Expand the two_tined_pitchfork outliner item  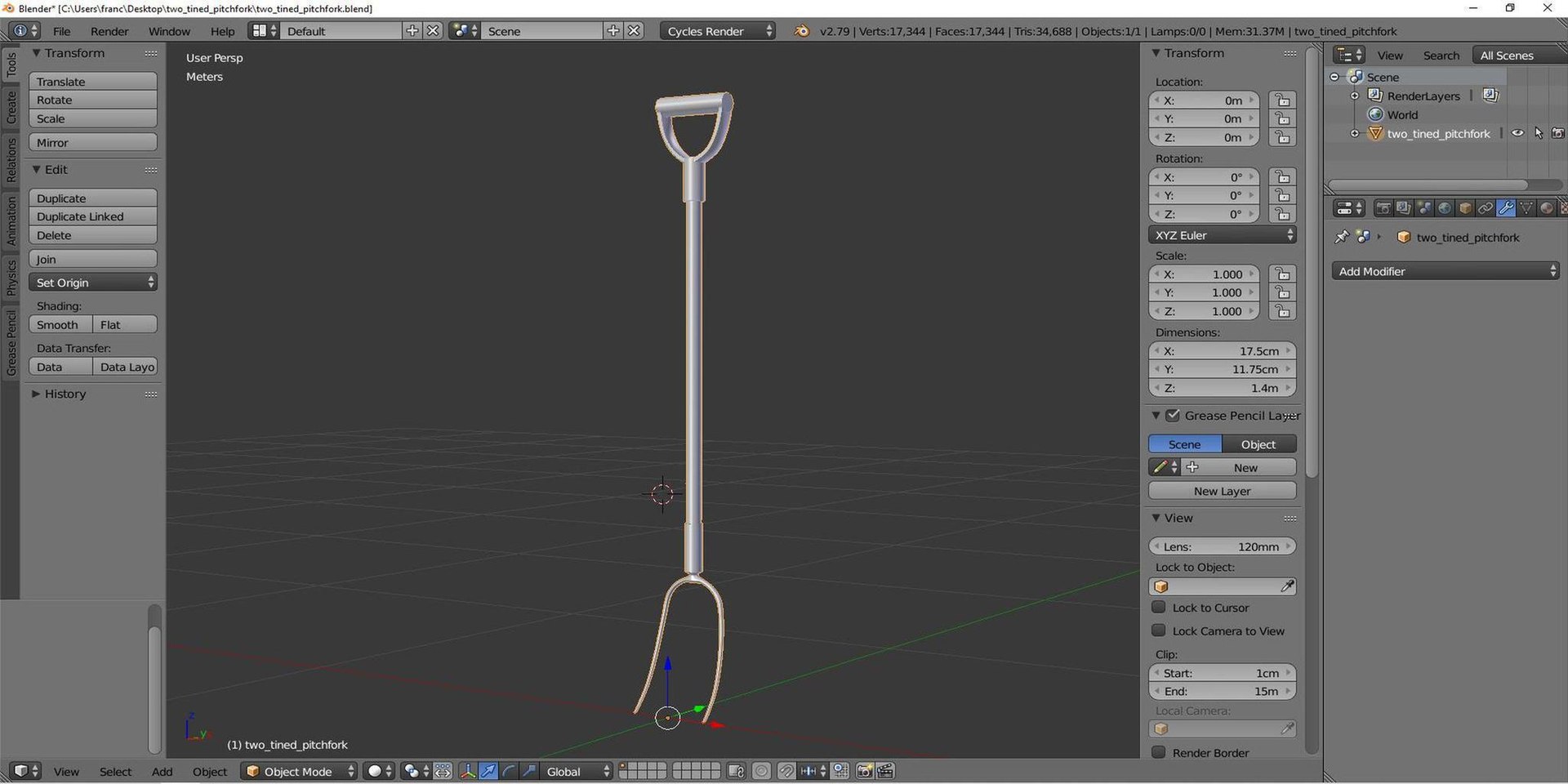1355,133
